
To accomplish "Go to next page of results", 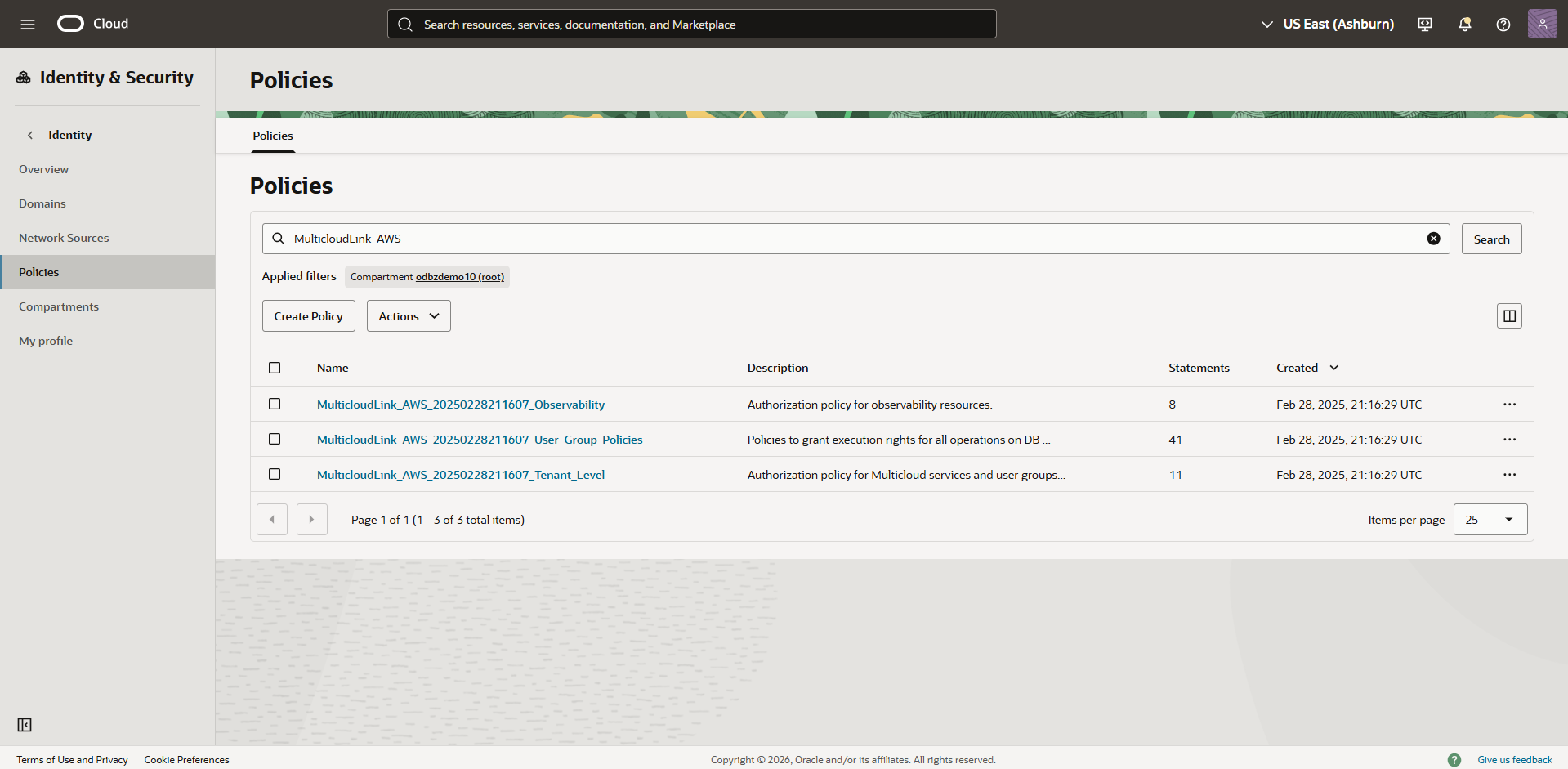I will (x=311, y=520).
